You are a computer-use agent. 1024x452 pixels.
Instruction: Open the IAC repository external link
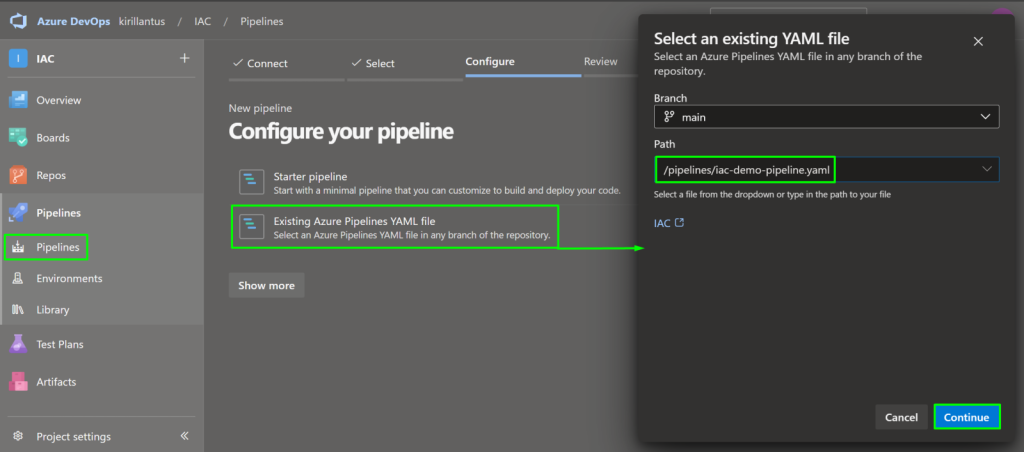(x=669, y=223)
